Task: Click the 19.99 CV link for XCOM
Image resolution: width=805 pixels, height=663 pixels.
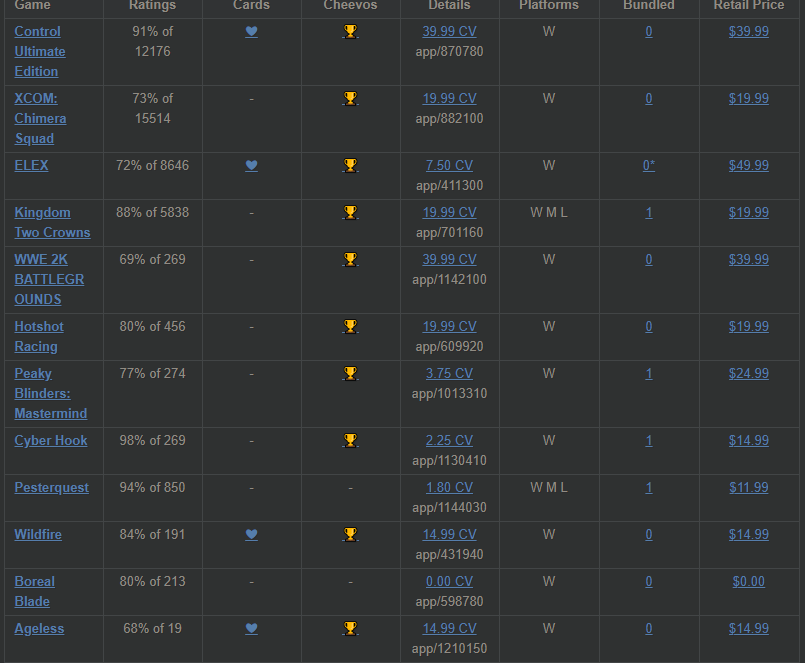Action: tap(449, 98)
